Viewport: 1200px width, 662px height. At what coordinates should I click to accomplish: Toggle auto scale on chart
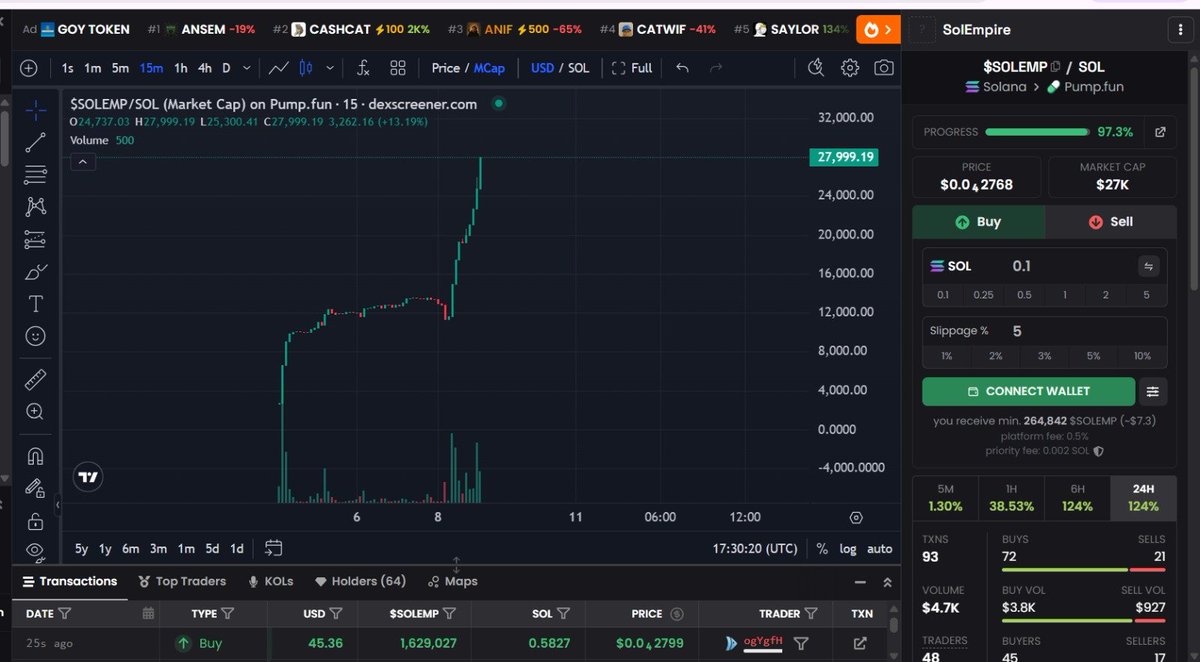[x=880, y=548]
